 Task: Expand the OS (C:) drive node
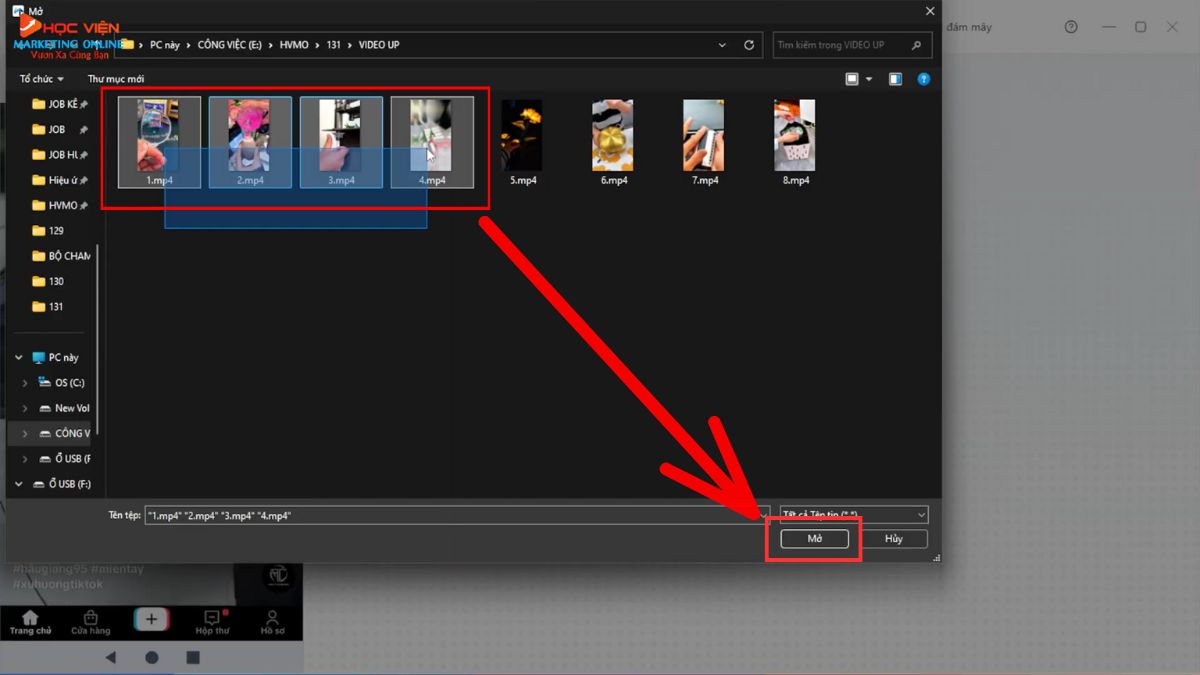pyautogui.click(x=25, y=383)
